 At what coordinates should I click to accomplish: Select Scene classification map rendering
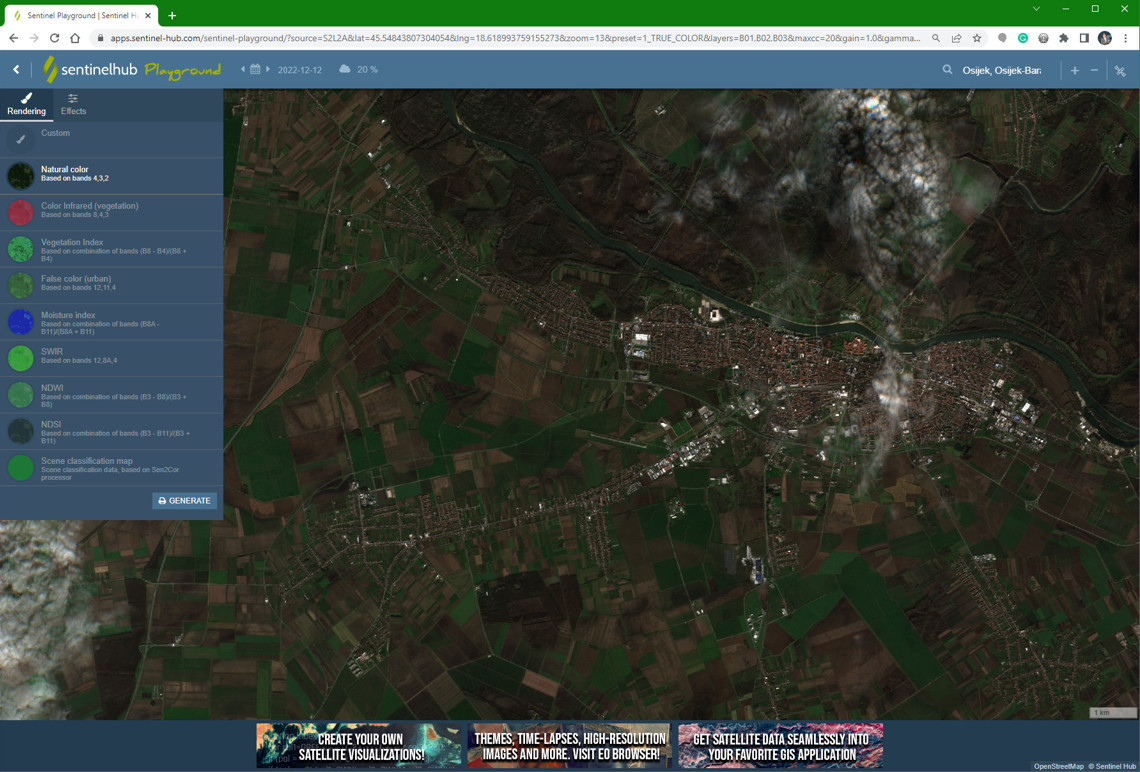(x=111, y=467)
